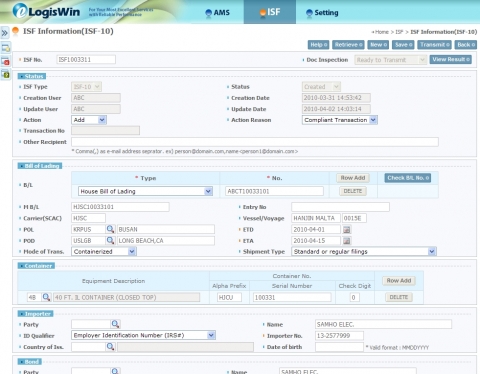Open the POD port search magnifier
480x374 pixels.
110,240
